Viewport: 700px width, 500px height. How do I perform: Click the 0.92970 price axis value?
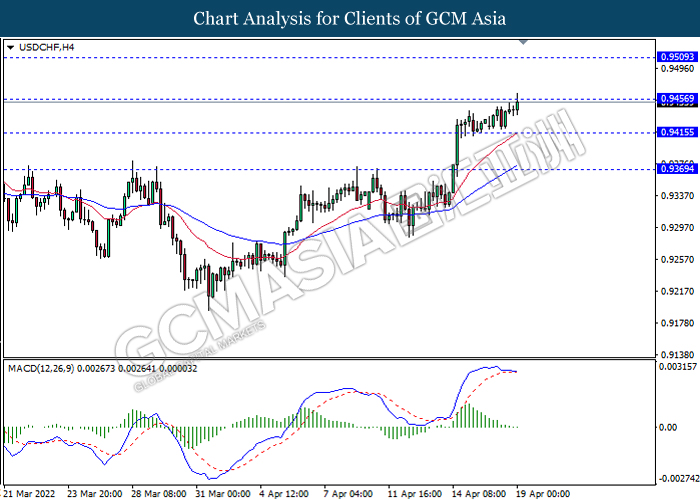tap(678, 228)
